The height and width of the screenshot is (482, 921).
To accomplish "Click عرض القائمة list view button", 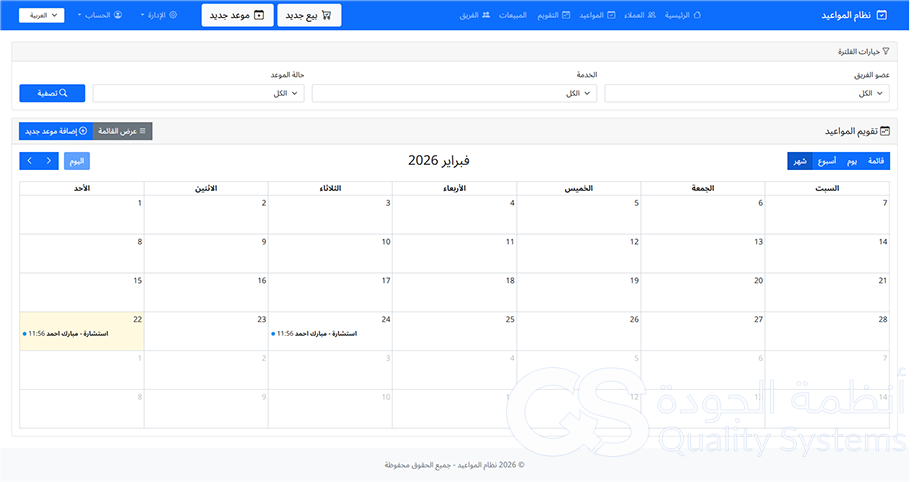I will click(x=122, y=131).
